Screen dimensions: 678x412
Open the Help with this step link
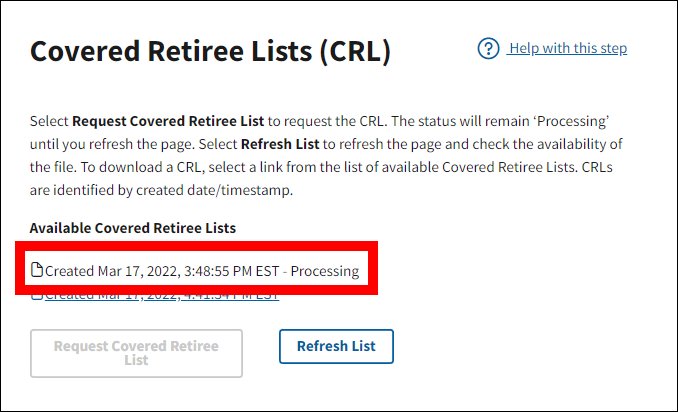[567, 49]
